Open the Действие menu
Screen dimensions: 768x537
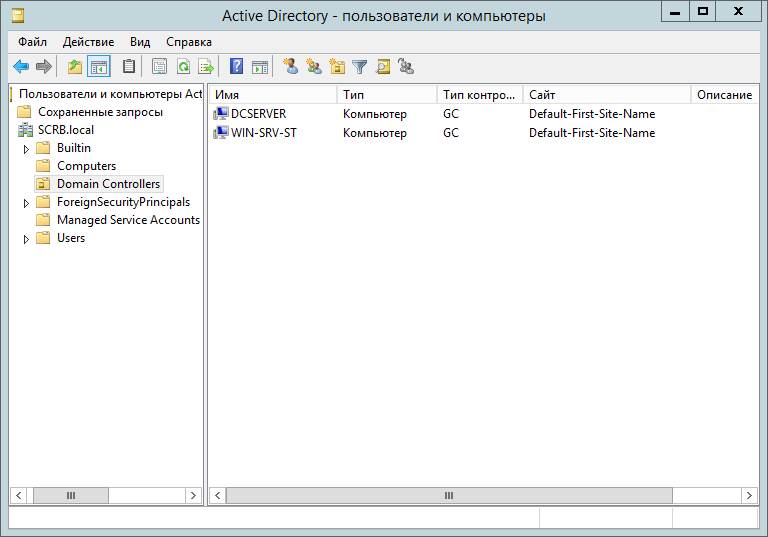88,42
